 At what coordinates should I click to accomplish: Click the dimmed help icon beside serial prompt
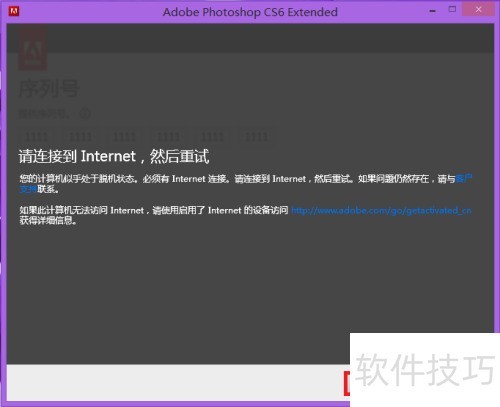[85, 114]
